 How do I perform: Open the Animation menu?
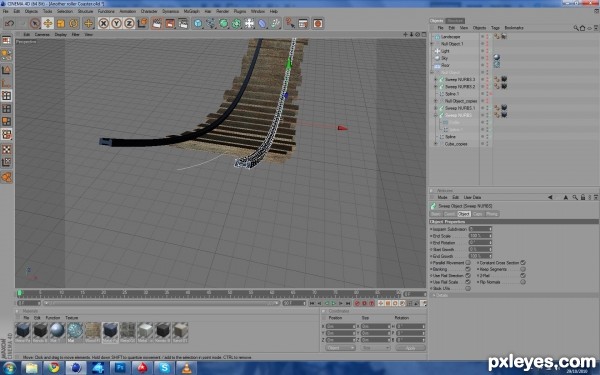pyautogui.click(x=127, y=11)
